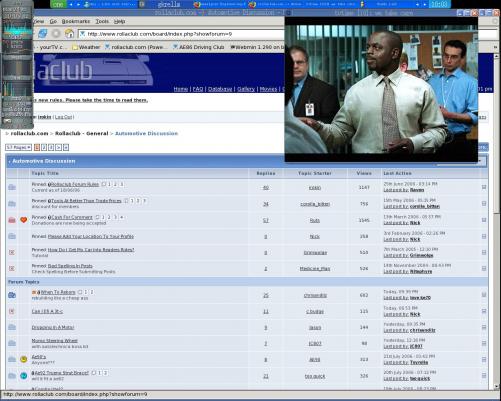Click the new-posts folder icon of When To Rebore
Screen dimensions: 501x401
pos(12,295)
